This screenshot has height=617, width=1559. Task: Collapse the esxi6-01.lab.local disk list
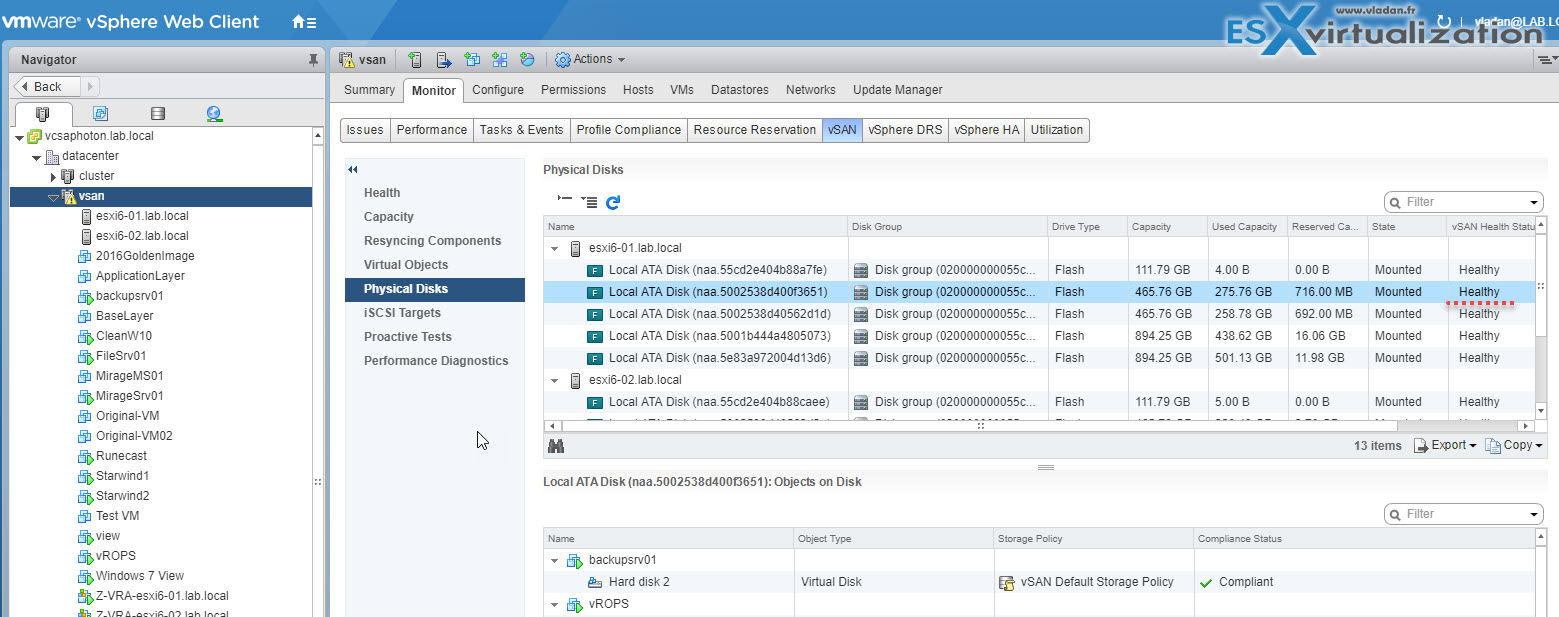pyautogui.click(x=555, y=248)
